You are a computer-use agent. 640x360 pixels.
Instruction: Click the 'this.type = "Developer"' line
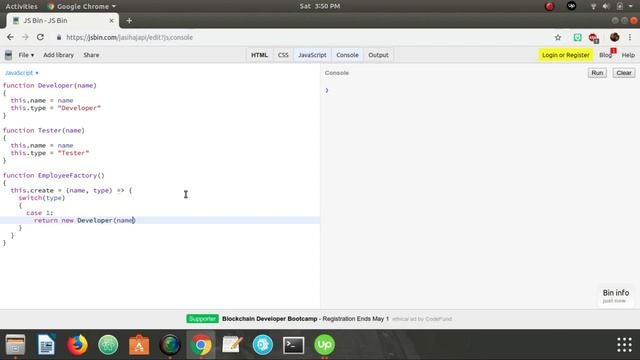pyautogui.click(x=56, y=108)
